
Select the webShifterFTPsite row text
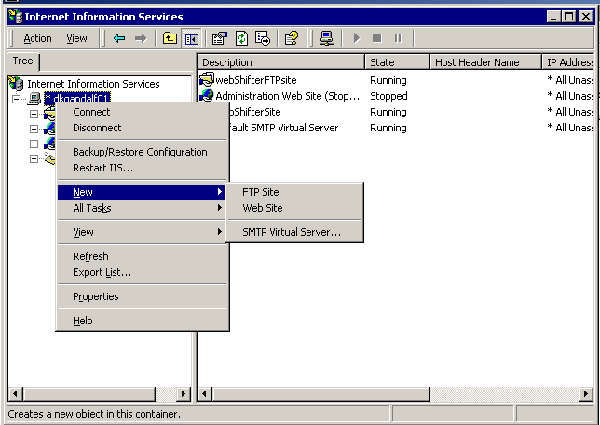click(256, 80)
